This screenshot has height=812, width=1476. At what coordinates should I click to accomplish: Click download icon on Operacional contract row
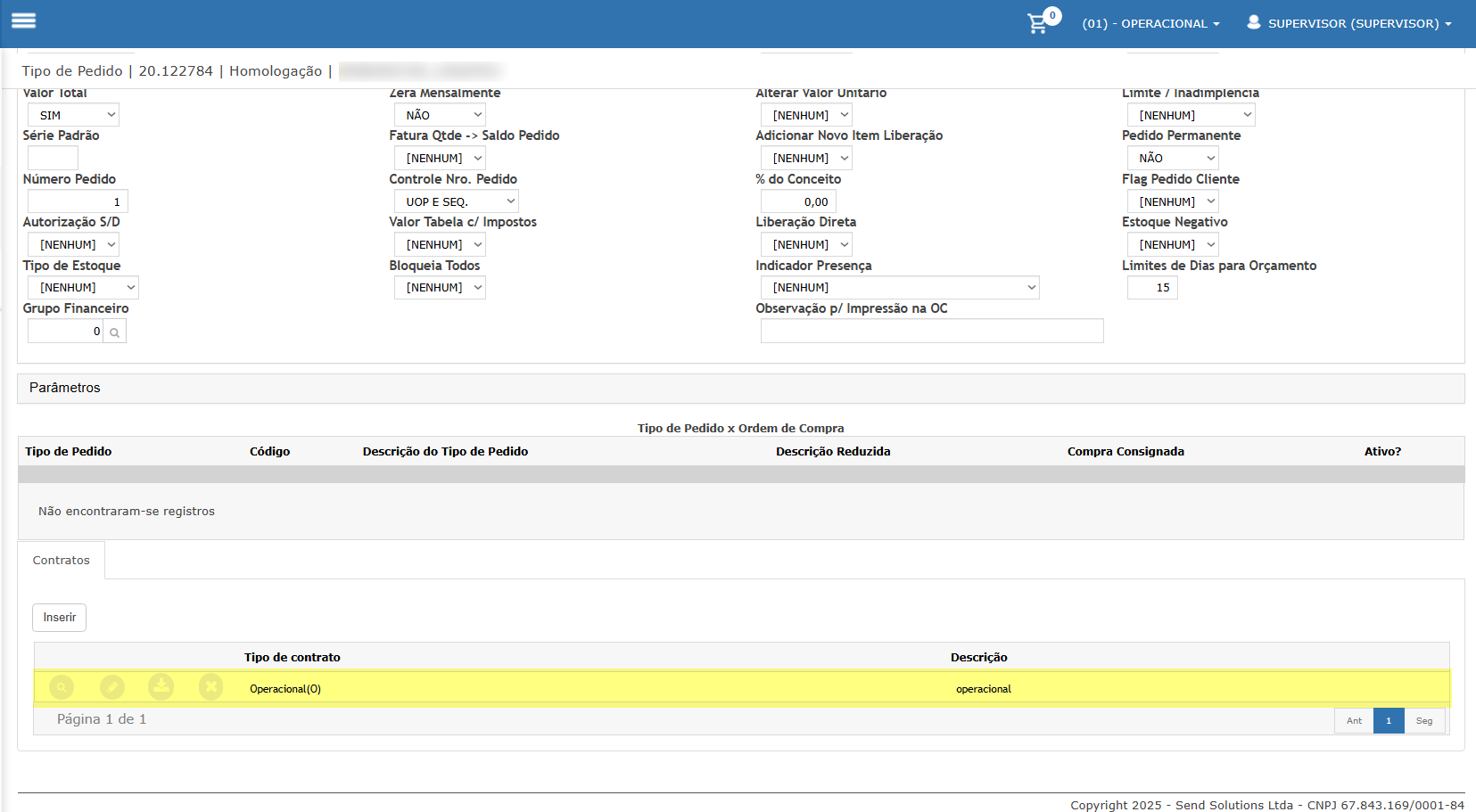[161, 687]
